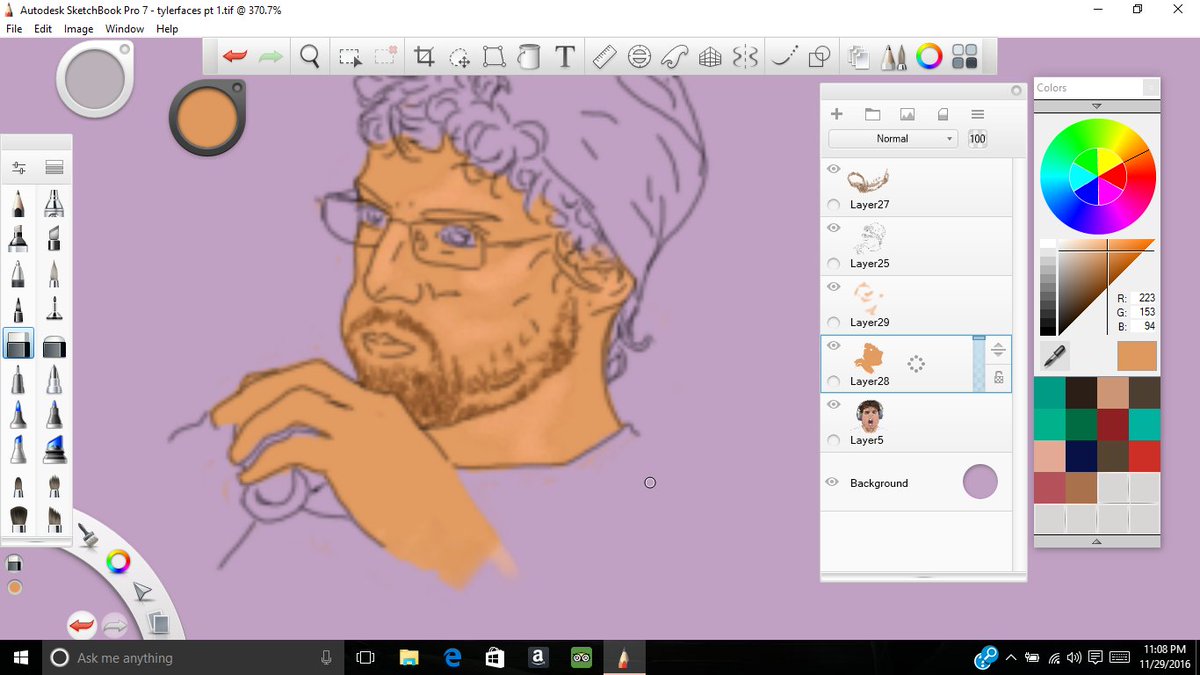Select the Flood Fill tool
This screenshot has height=675, width=1200.
point(529,57)
